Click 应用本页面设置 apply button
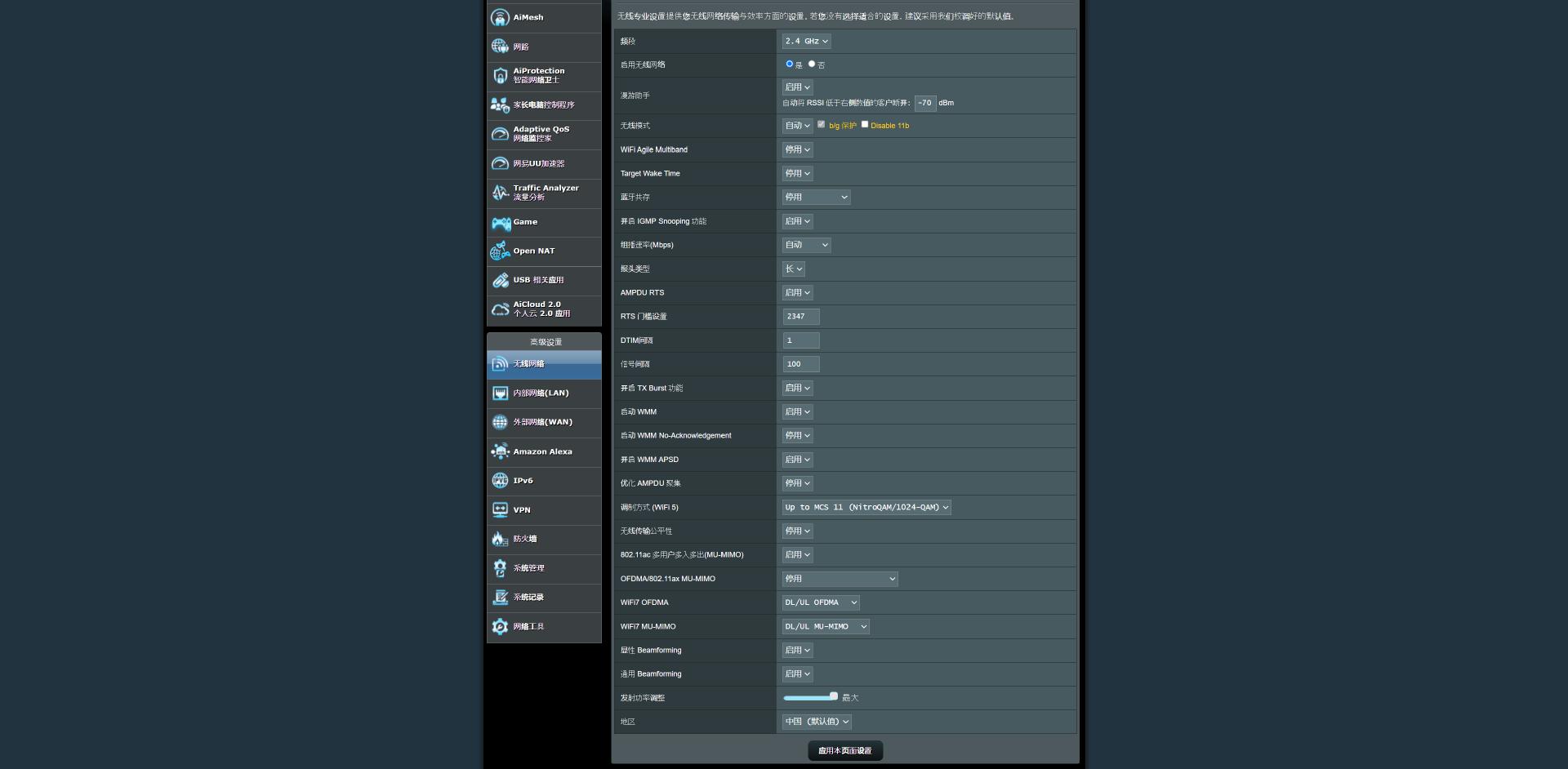Image resolution: width=1568 pixels, height=769 pixels. pos(845,751)
